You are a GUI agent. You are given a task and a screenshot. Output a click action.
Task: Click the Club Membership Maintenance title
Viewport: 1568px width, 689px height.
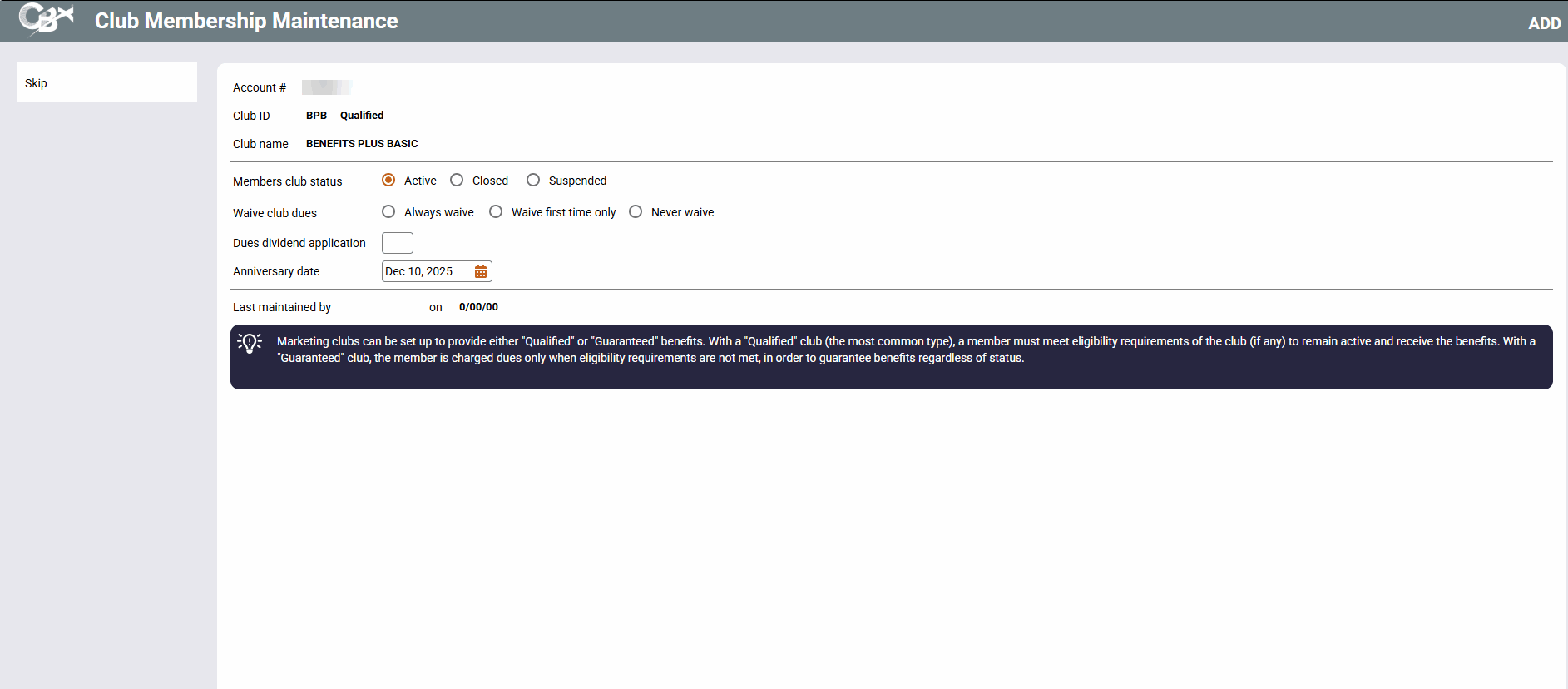[246, 21]
